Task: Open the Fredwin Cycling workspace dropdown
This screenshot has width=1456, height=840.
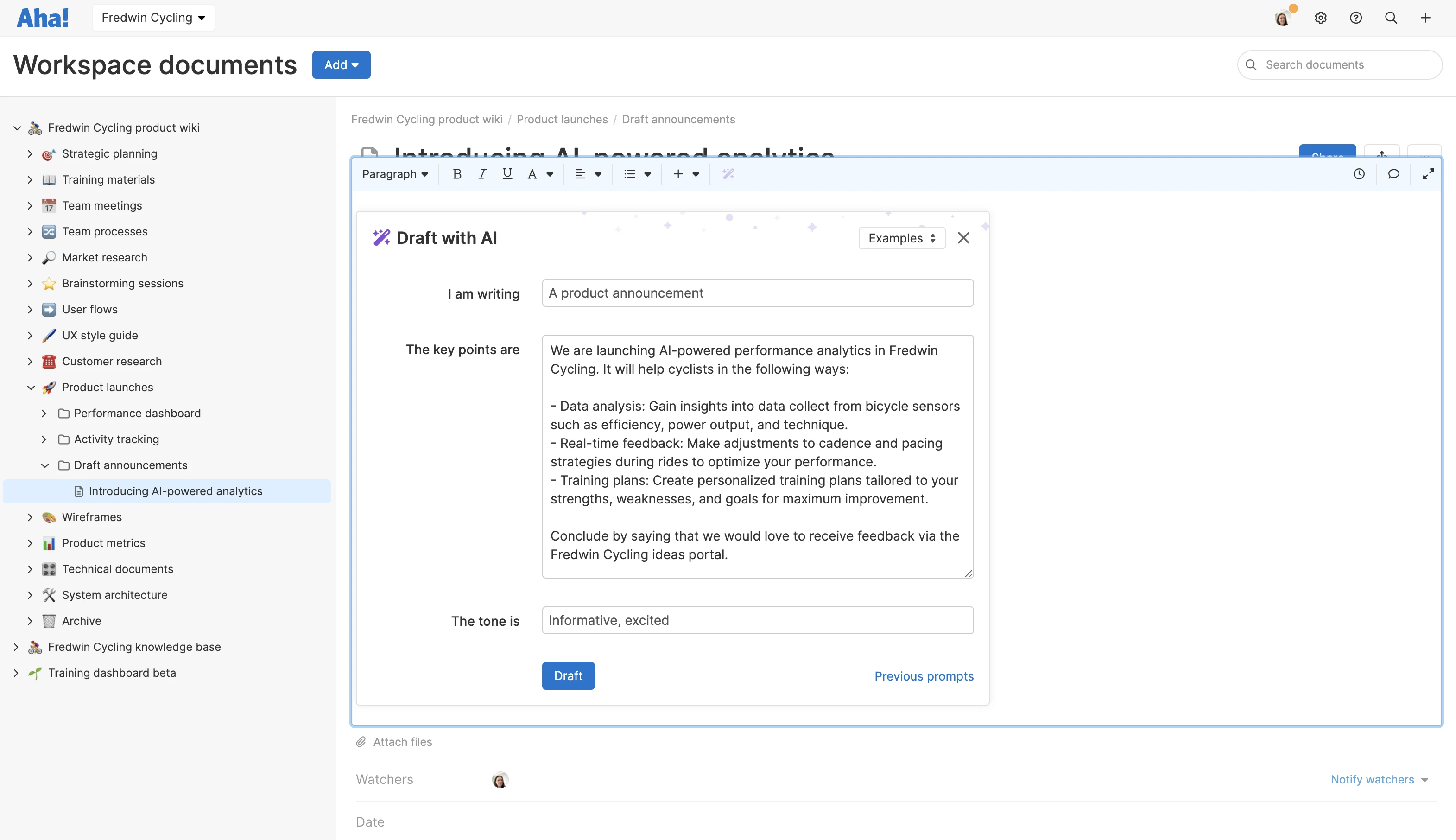Action: point(153,18)
